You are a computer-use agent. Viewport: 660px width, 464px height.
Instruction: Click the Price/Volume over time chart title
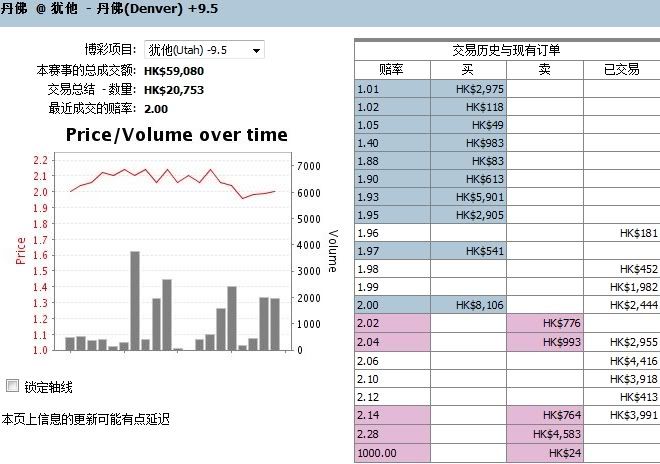click(176, 134)
